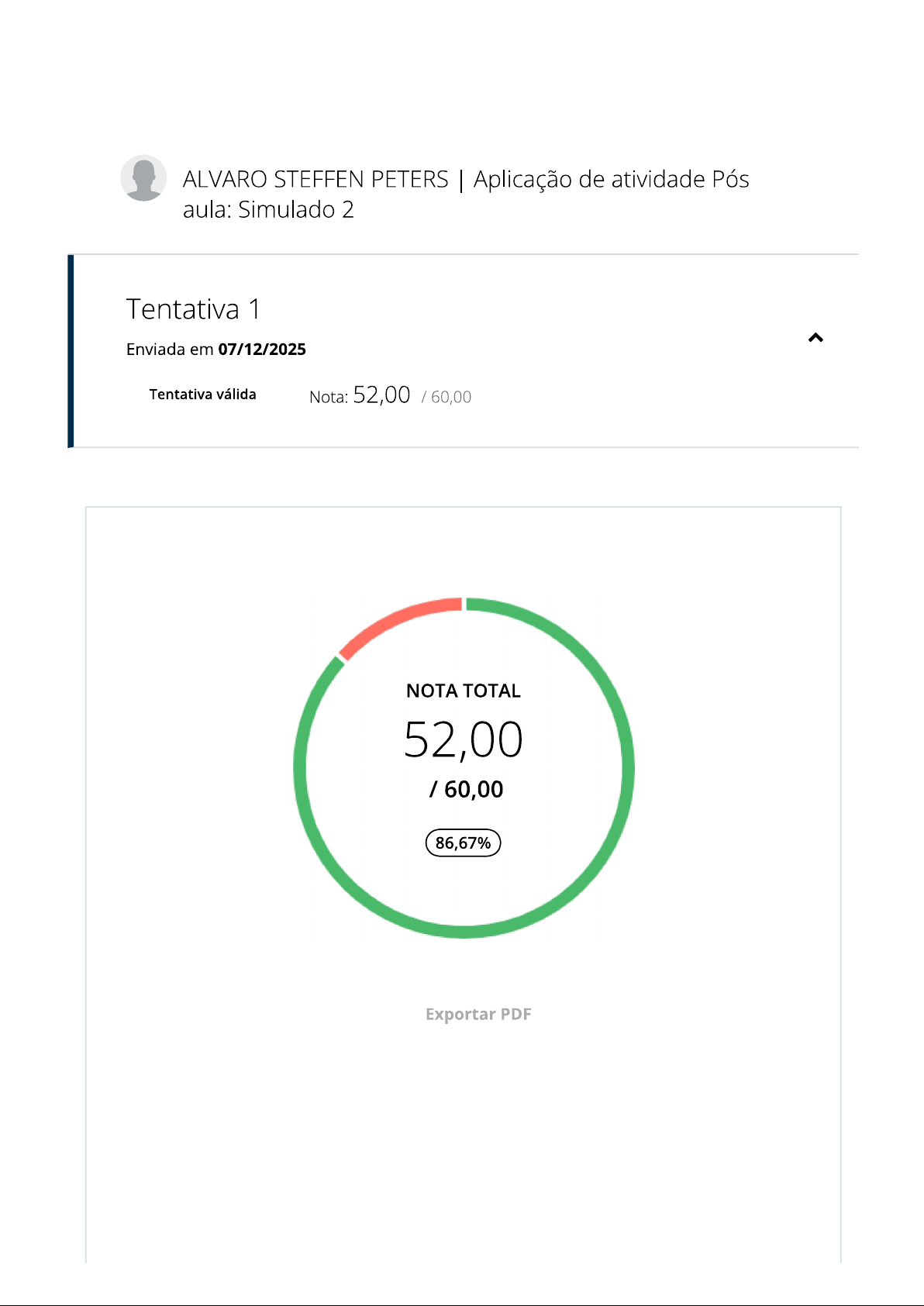Click the Tentativa válida label

(x=202, y=395)
